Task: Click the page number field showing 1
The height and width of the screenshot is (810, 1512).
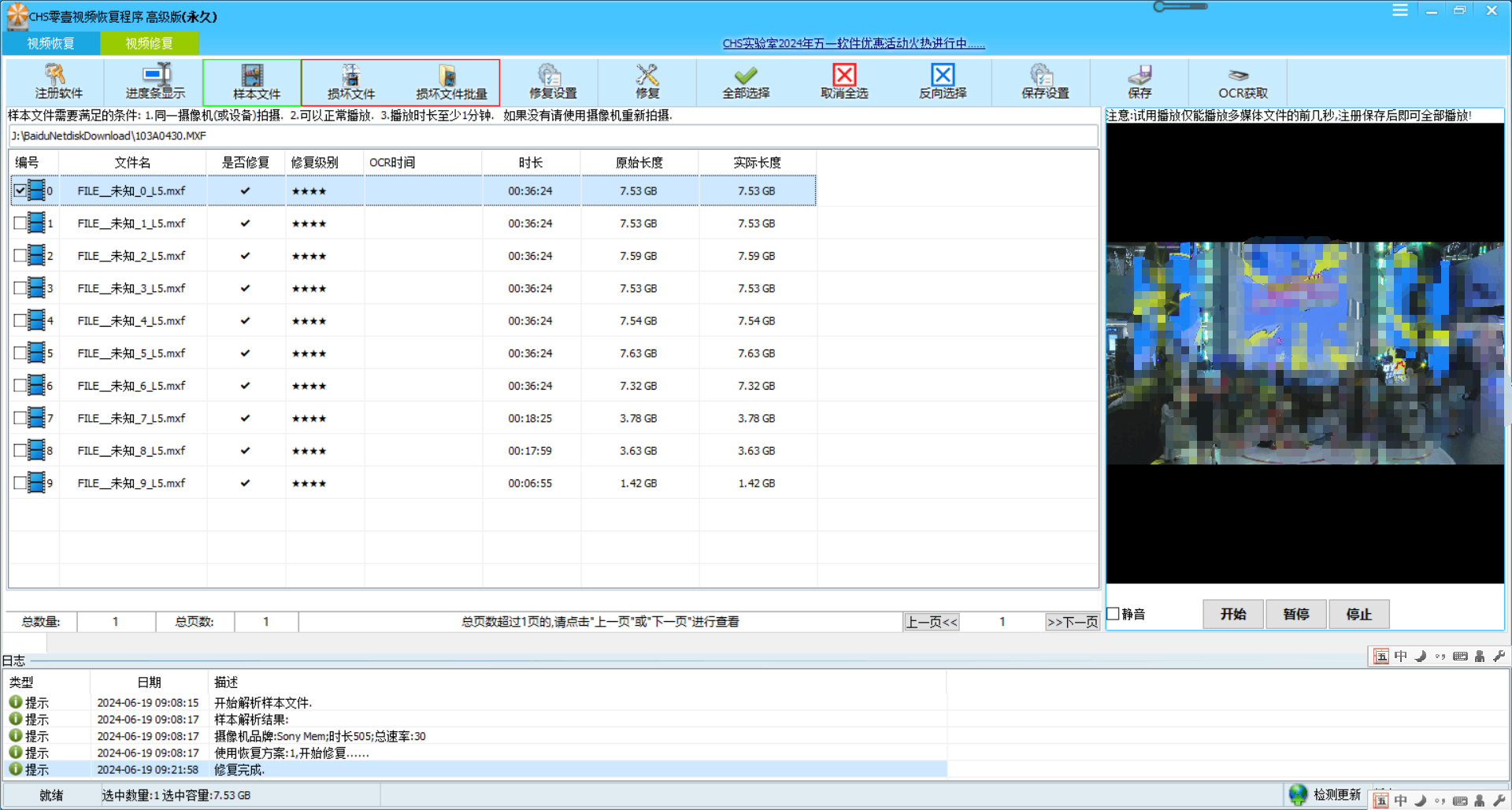Action: [1002, 622]
